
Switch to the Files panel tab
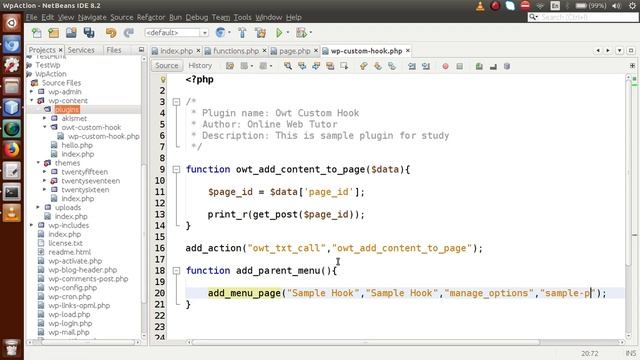click(x=113, y=50)
